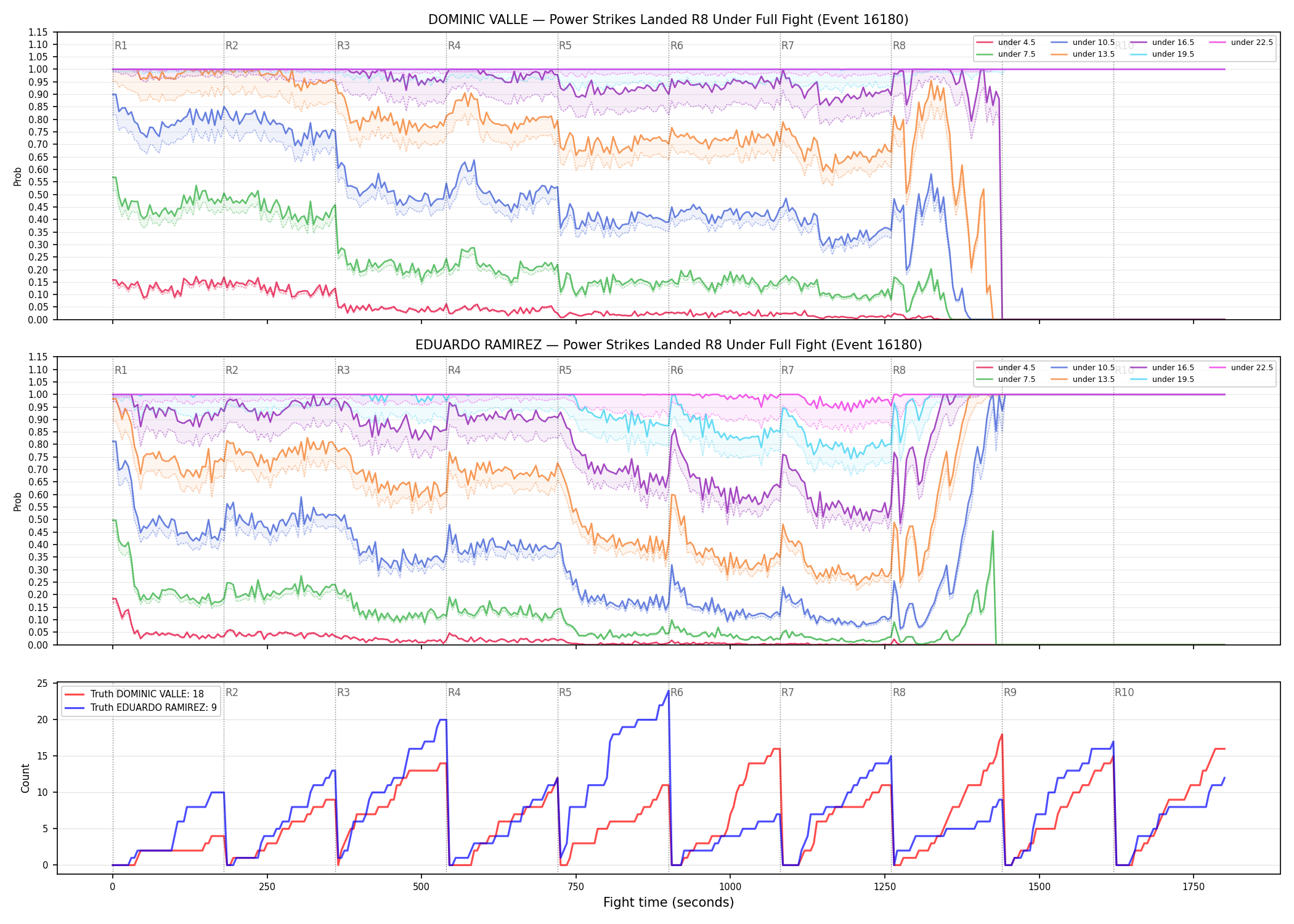The image size is (1294, 924).
Task: Click the 1.15 tick in Dominic Valle chart
Action: pyautogui.click(x=38, y=32)
